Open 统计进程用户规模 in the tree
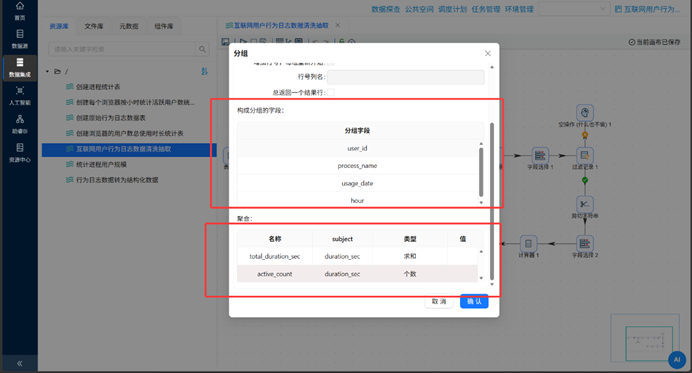692x373 pixels. [101, 164]
